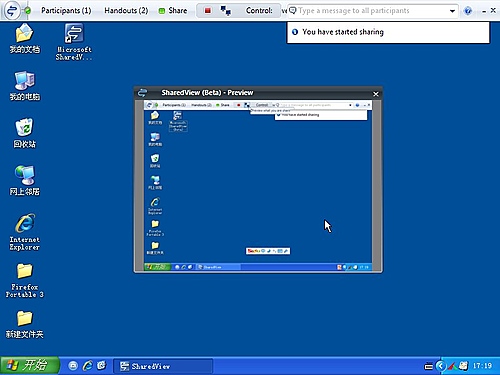The width and height of the screenshot is (500, 375).
Task: Click the language bar icon in tray
Action: 428,367
